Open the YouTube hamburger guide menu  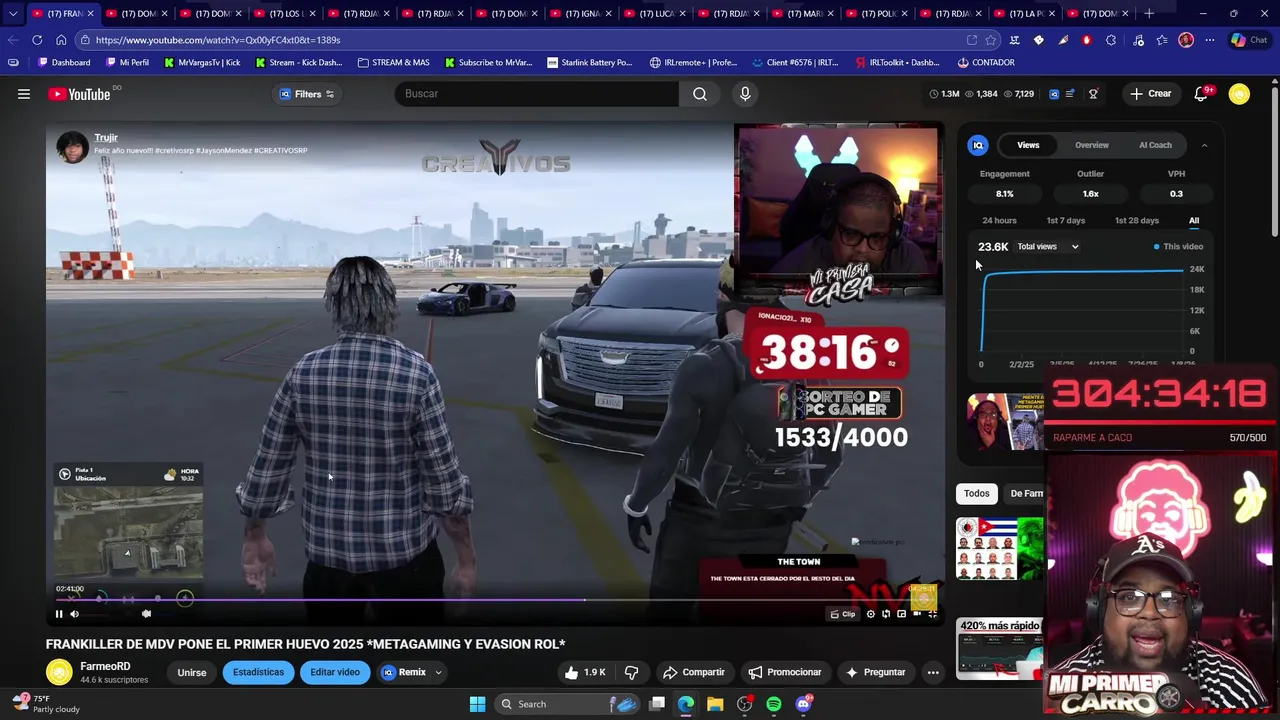[x=24, y=94]
